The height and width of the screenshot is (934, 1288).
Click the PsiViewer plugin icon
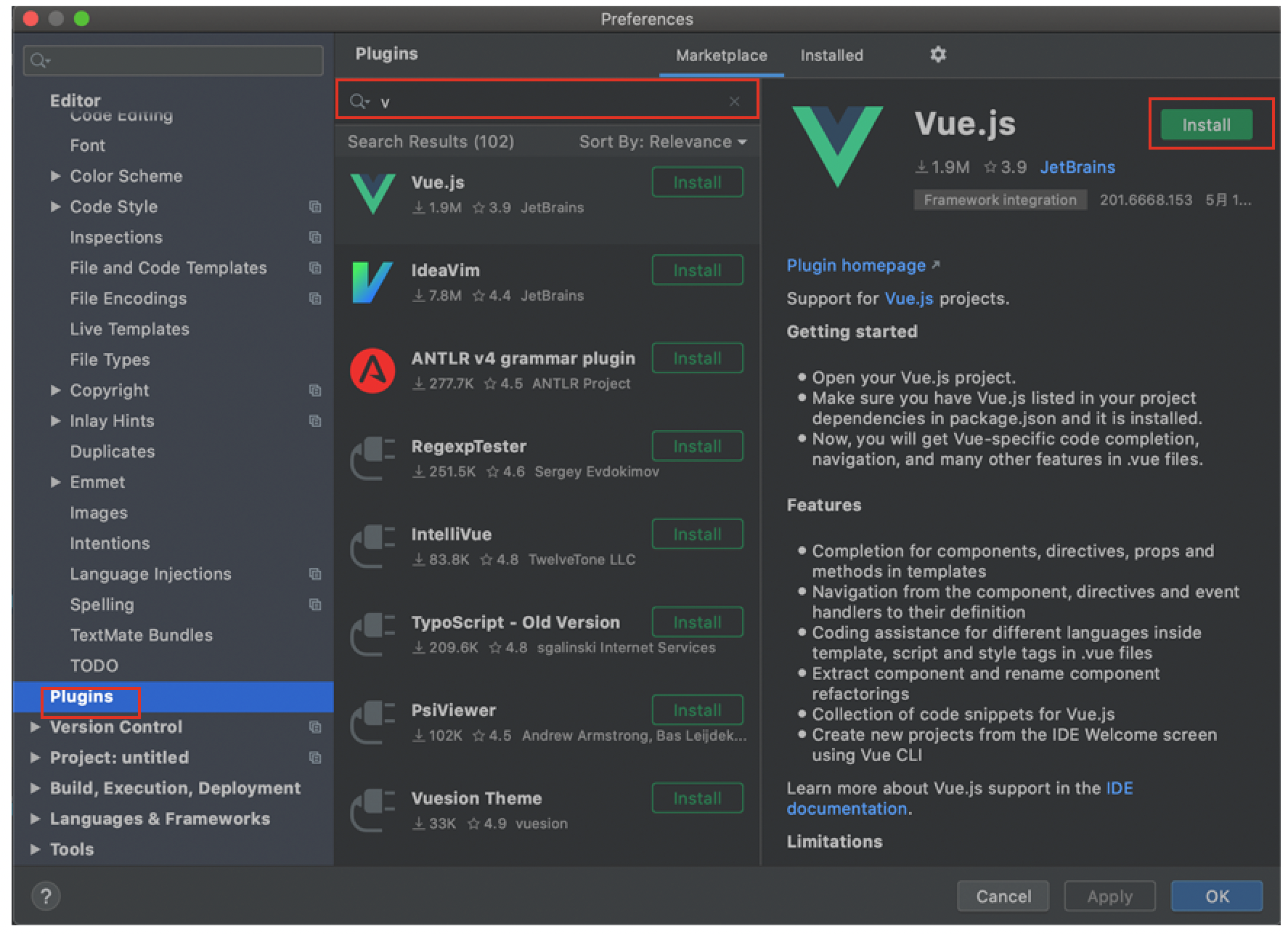tap(372, 722)
